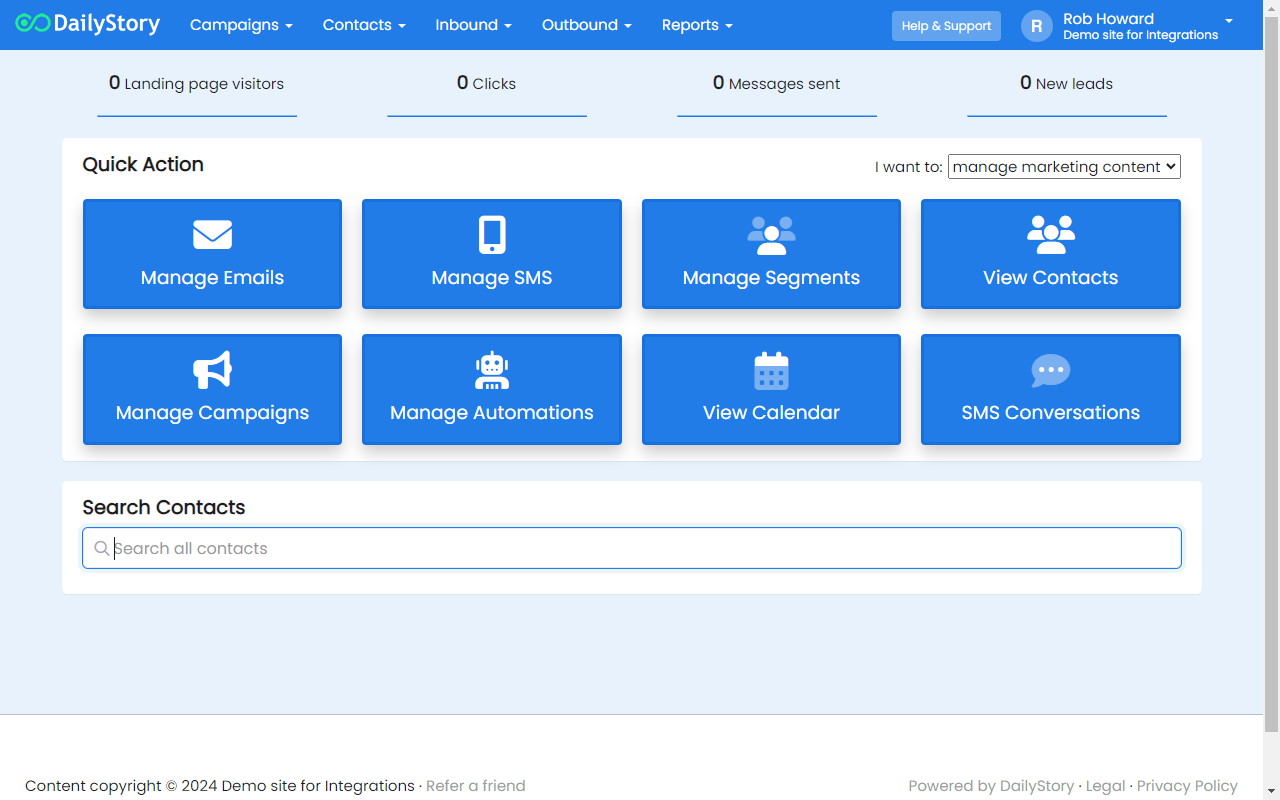Image resolution: width=1280 pixels, height=800 pixels.
Task: Click the robot icon on Manage Automations
Action: (492, 370)
